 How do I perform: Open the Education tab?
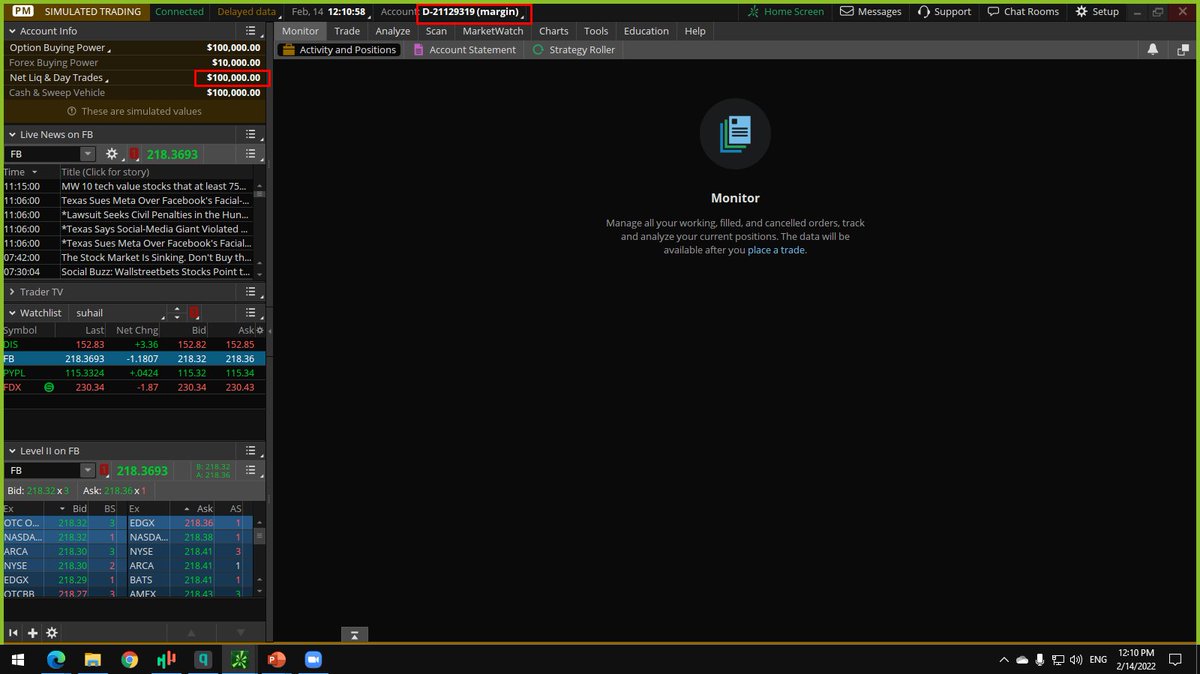646,31
